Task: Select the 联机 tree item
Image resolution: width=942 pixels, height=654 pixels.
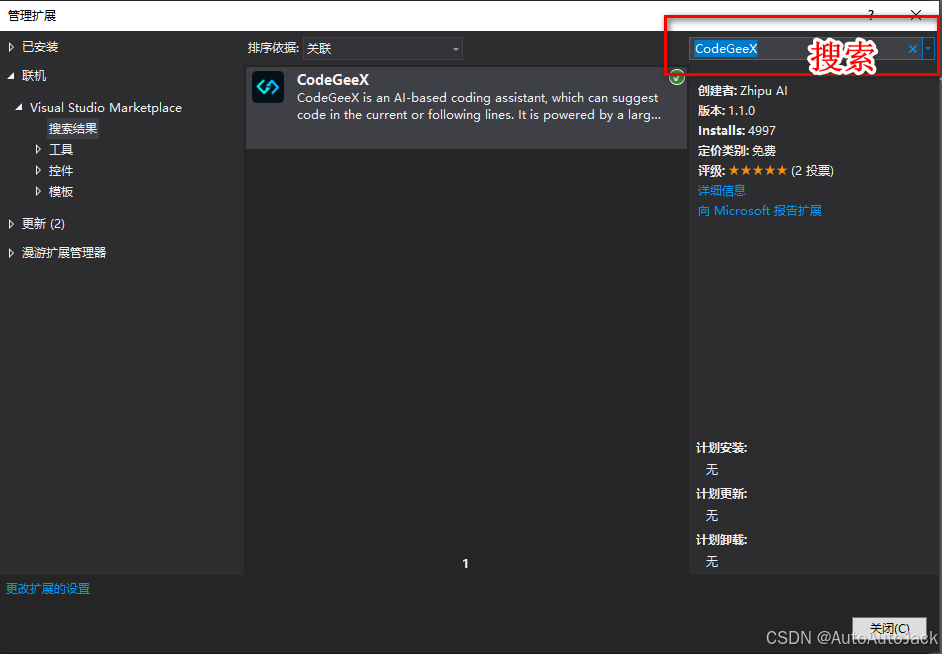Action: click(x=34, y=76)
